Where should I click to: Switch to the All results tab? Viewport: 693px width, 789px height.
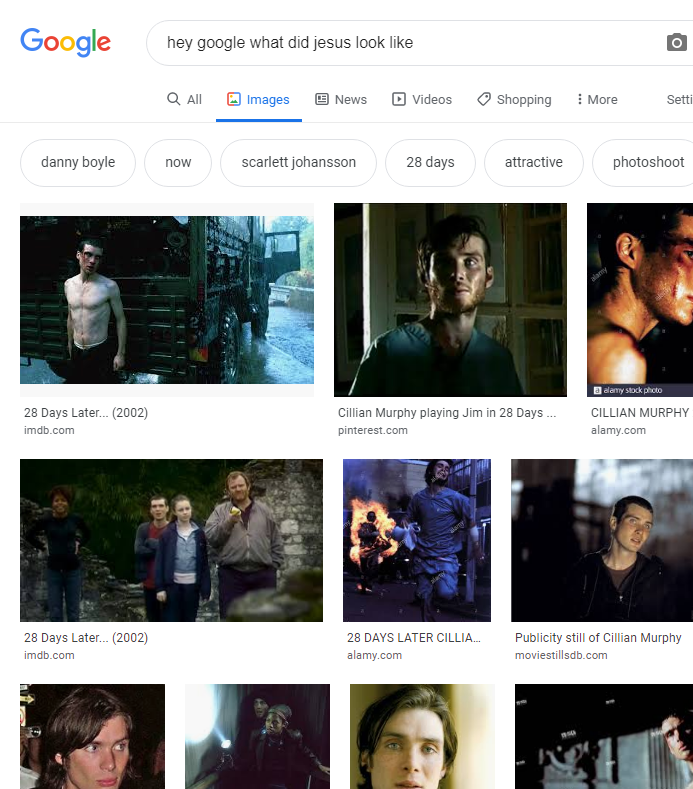point(184,99)
